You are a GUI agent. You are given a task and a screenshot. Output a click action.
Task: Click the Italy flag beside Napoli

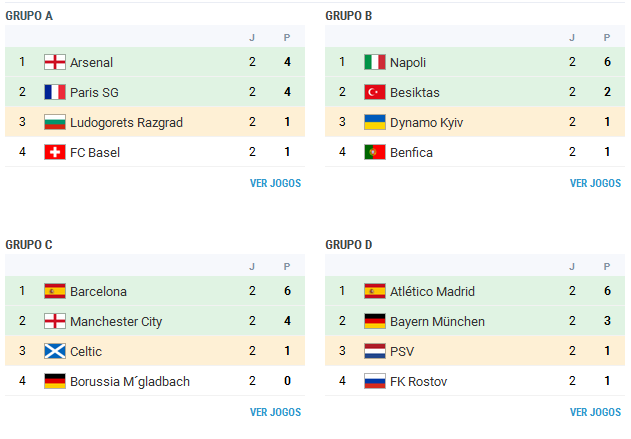375,62
